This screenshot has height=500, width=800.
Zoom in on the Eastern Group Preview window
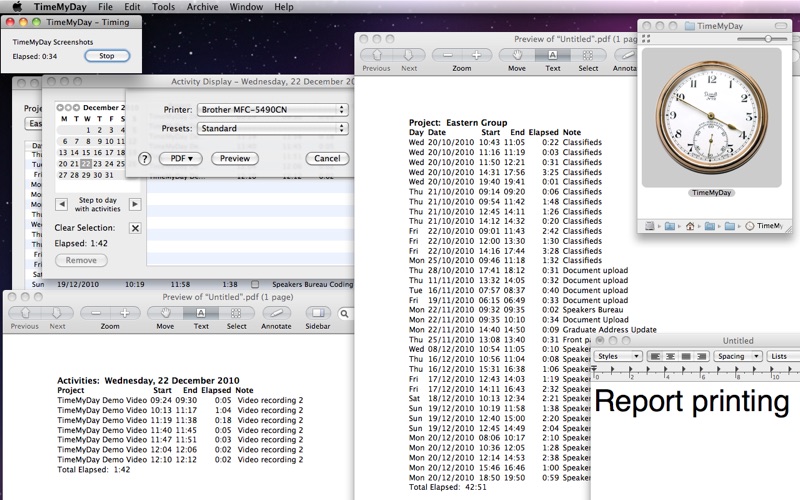[477, 55]
